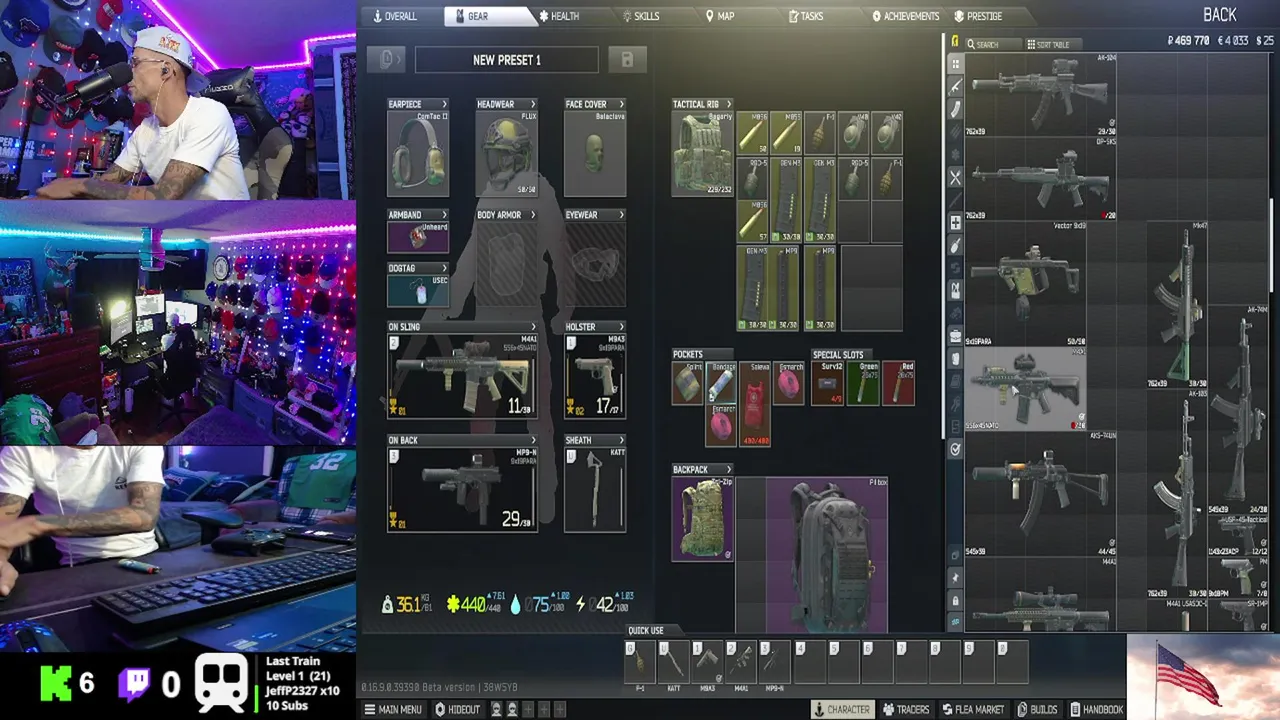Select the Green flare in special slots
The width and height of the screenshot is (1280, 720).
coord(864,383)
